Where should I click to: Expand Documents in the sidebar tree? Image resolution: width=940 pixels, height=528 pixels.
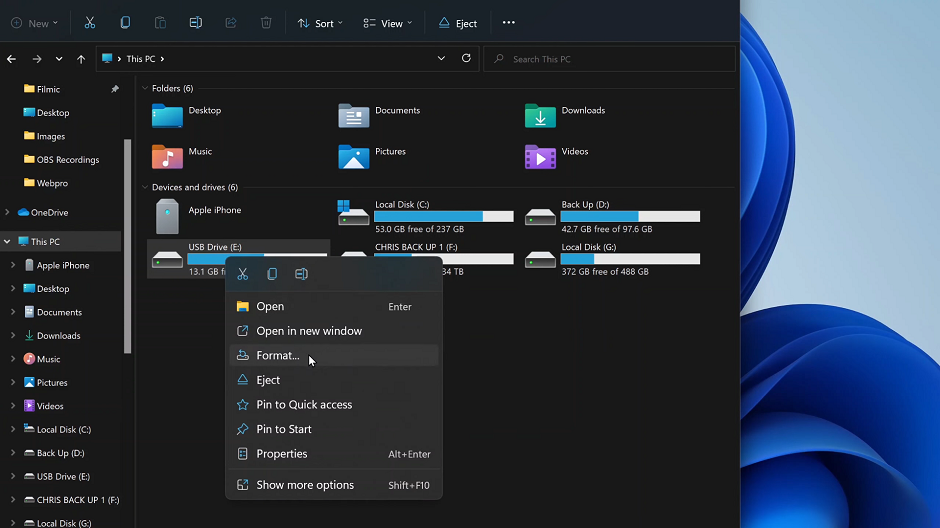click(x=13, y=312)
